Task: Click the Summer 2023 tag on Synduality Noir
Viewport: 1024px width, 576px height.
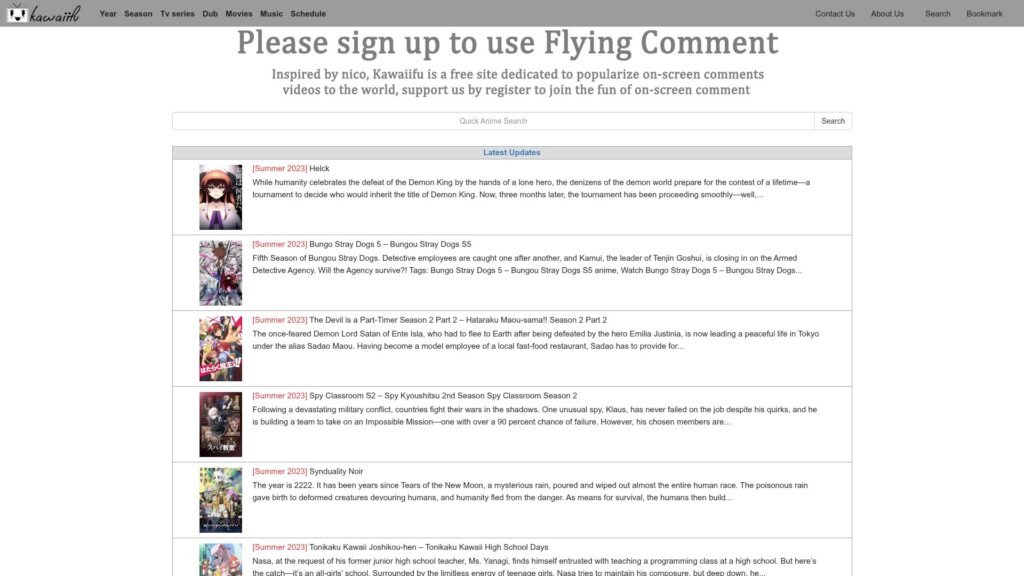Action: click(280, 472)
